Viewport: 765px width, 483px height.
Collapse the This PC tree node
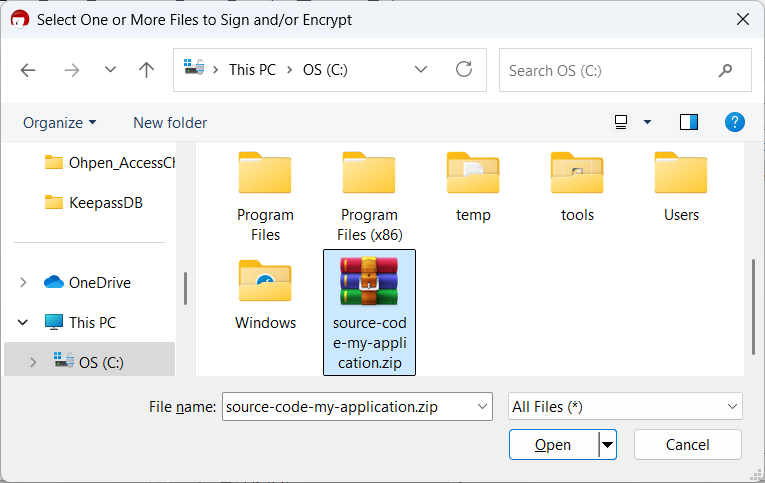(23, 323)
